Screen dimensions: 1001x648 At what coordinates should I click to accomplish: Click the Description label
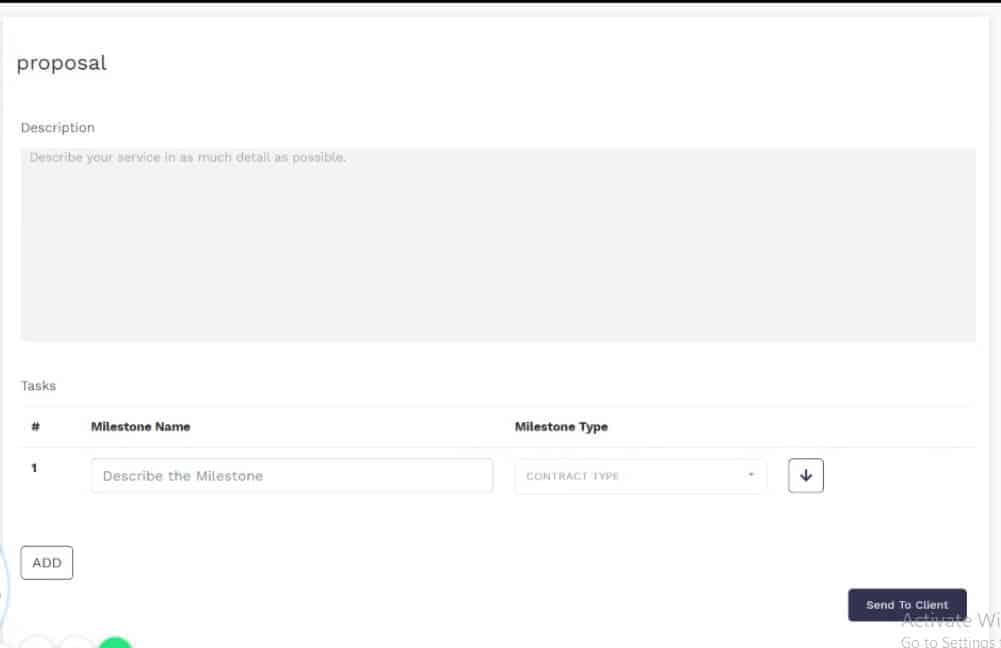(57, 128)
